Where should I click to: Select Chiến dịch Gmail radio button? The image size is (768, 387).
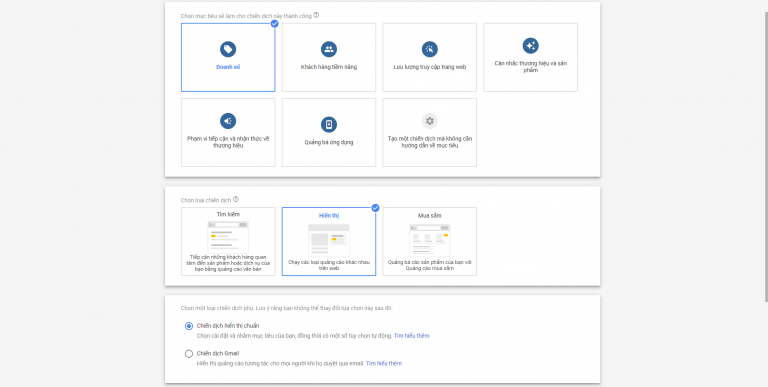click(189, 354)
